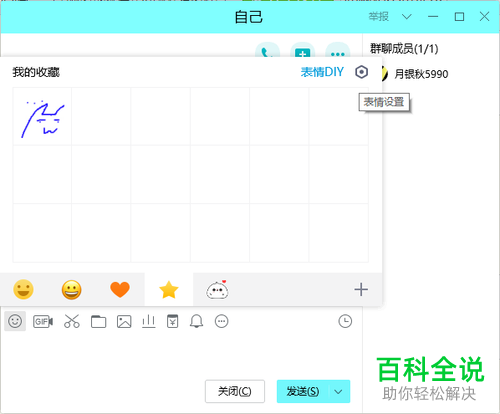
Task: Open the orange heart emoji tab
Action: (120, 289)
